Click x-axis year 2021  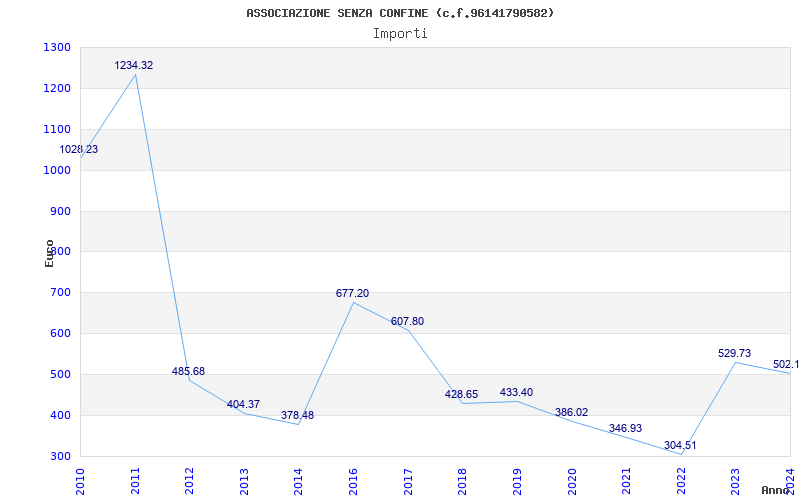[x=626, y=481]
